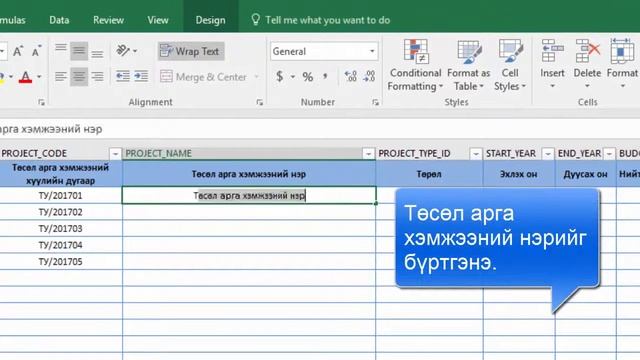The width and height of the screenshot is (640, 360).
Task: Open PROJECT_CODE column filter dropdown
Action: coord(115,154)
